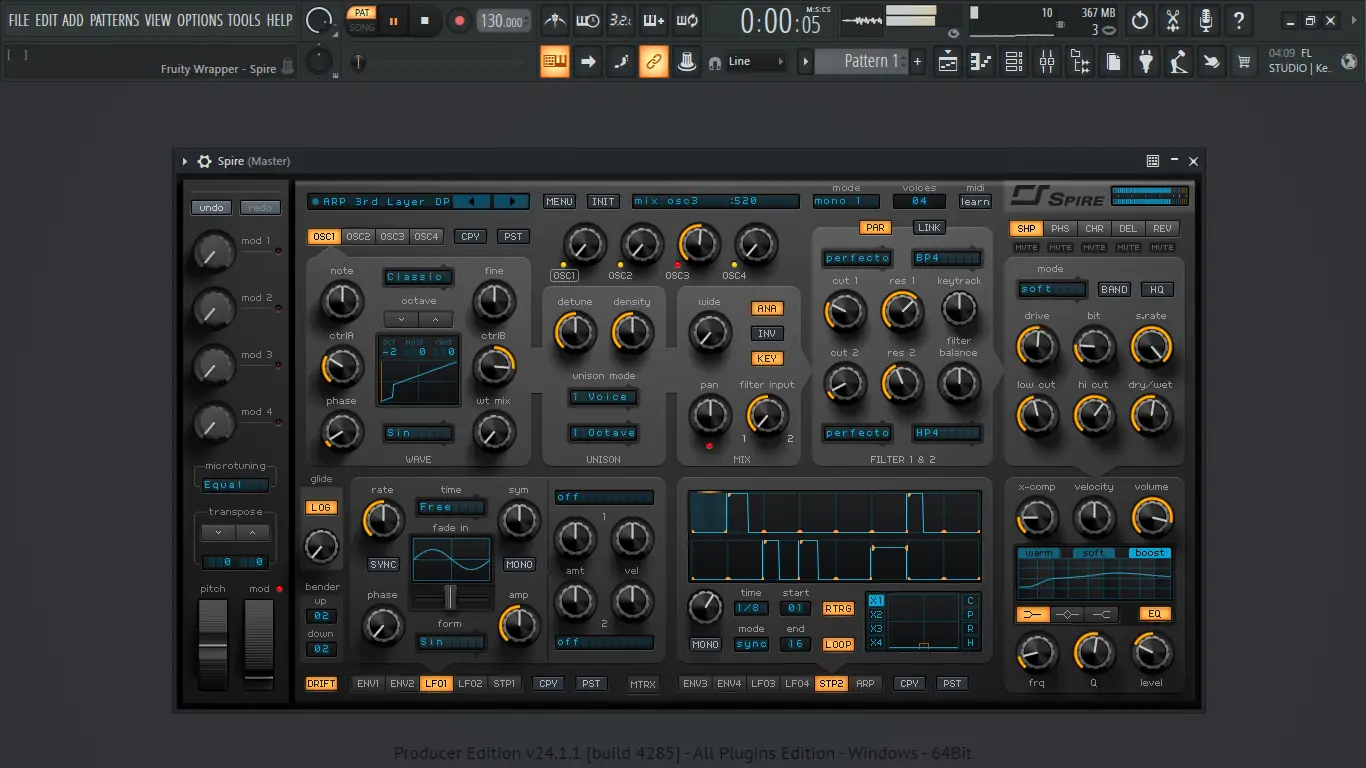Open the mixer view icon
1366x768 pixels.
point(1047,62)
